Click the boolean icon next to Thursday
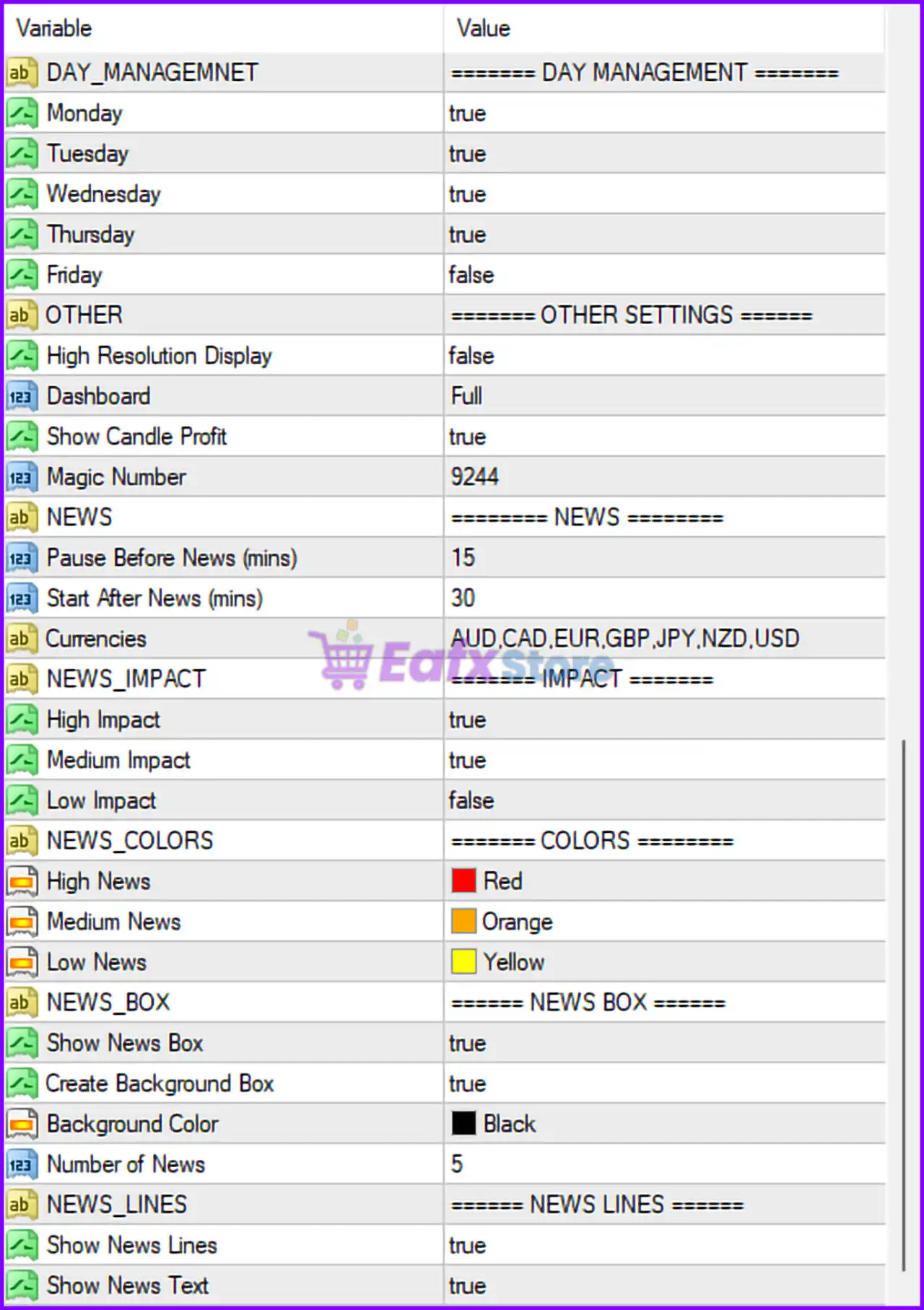924x1310 pixels. tap(22, 234)
